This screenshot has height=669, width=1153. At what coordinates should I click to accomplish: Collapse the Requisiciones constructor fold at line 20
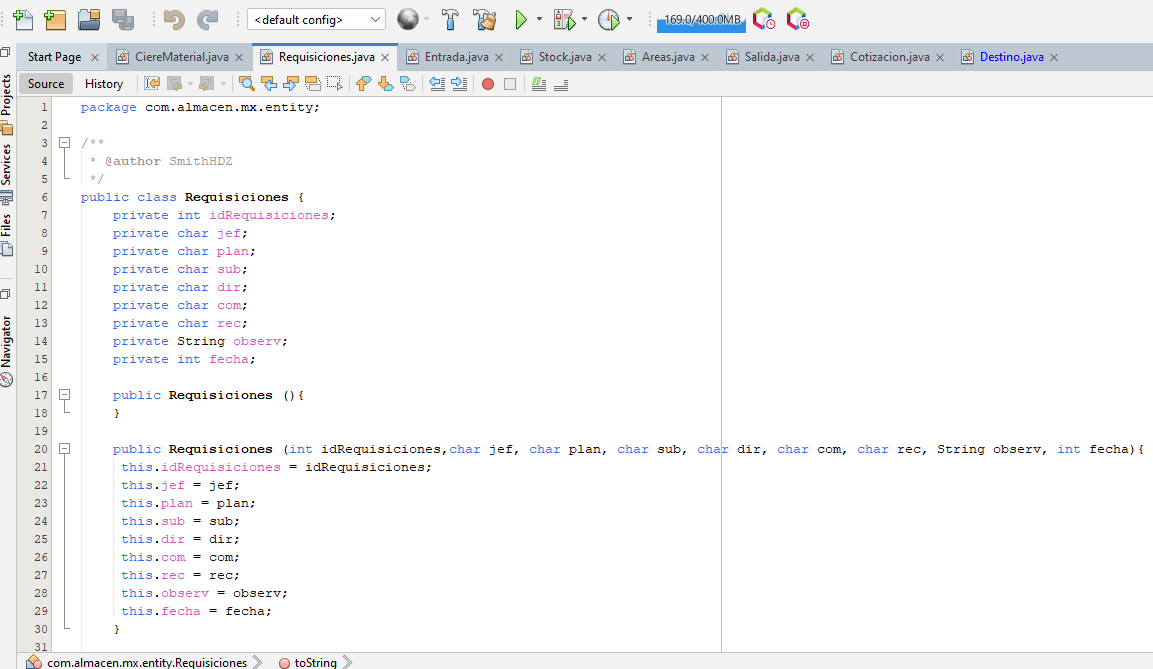(65, 449)
